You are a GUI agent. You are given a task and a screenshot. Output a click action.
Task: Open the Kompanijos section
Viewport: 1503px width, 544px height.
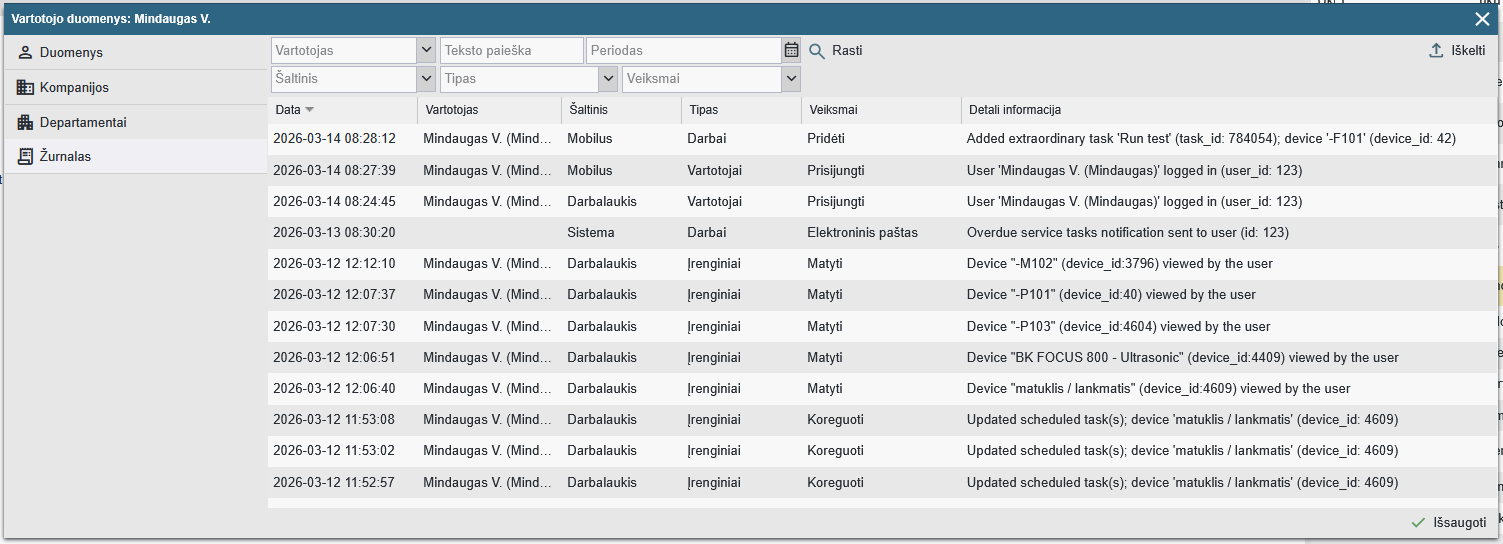click(x=74, y=87)
